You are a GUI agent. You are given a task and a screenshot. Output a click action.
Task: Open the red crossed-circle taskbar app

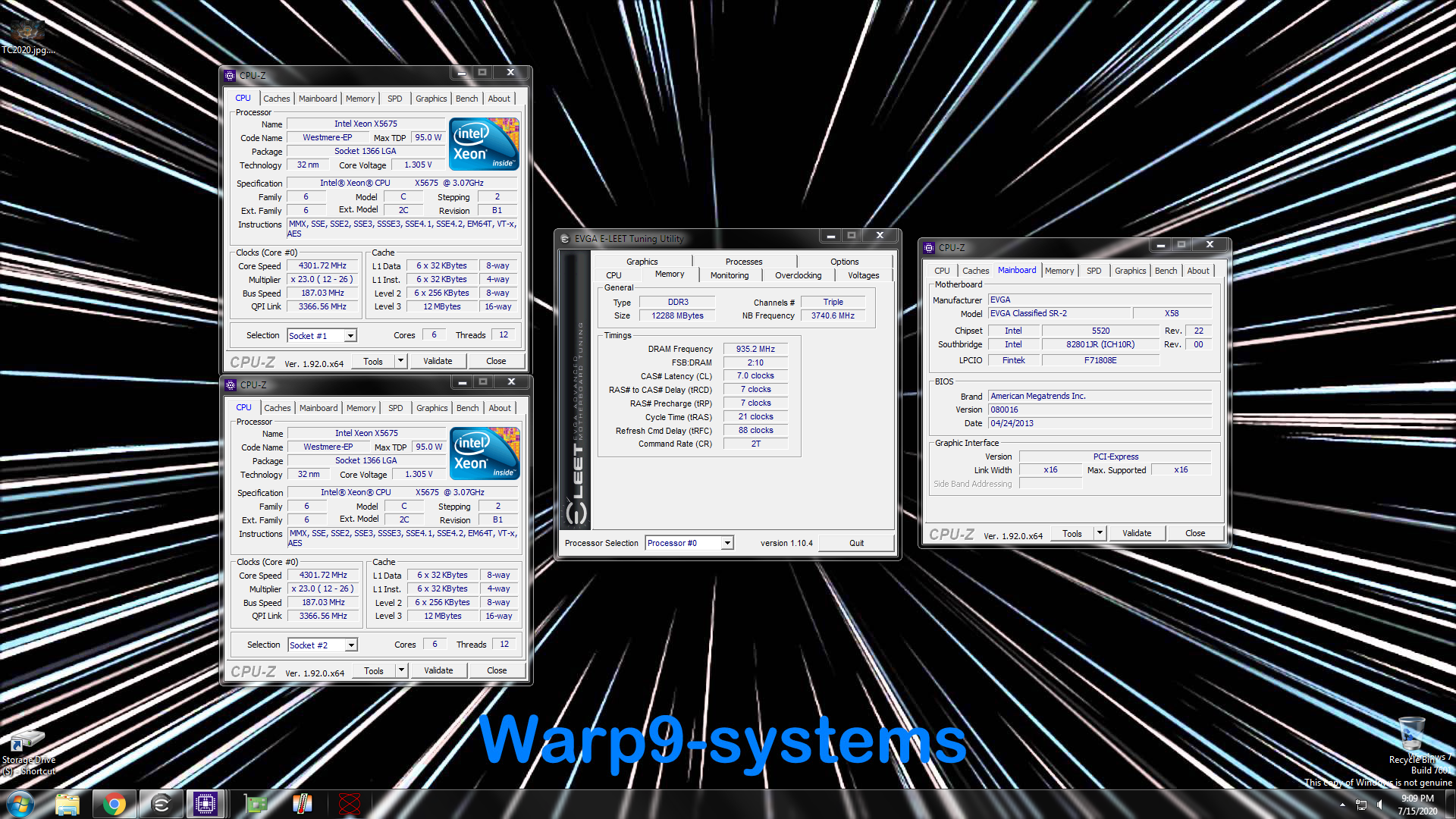pos(350,804)
